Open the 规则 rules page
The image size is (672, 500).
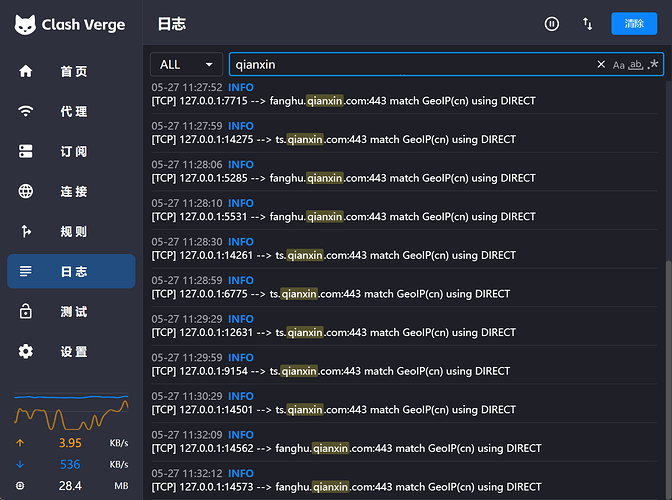(x=71, y=231)
